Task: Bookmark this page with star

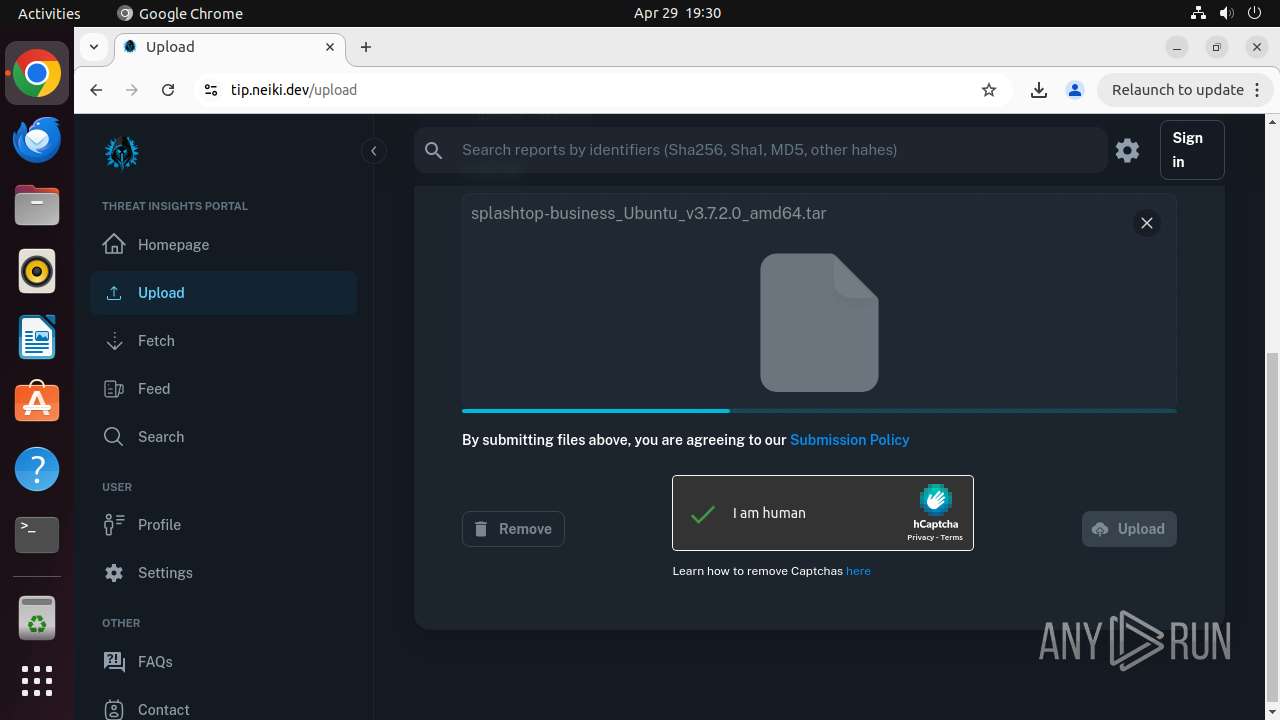Action: point(989,90)
